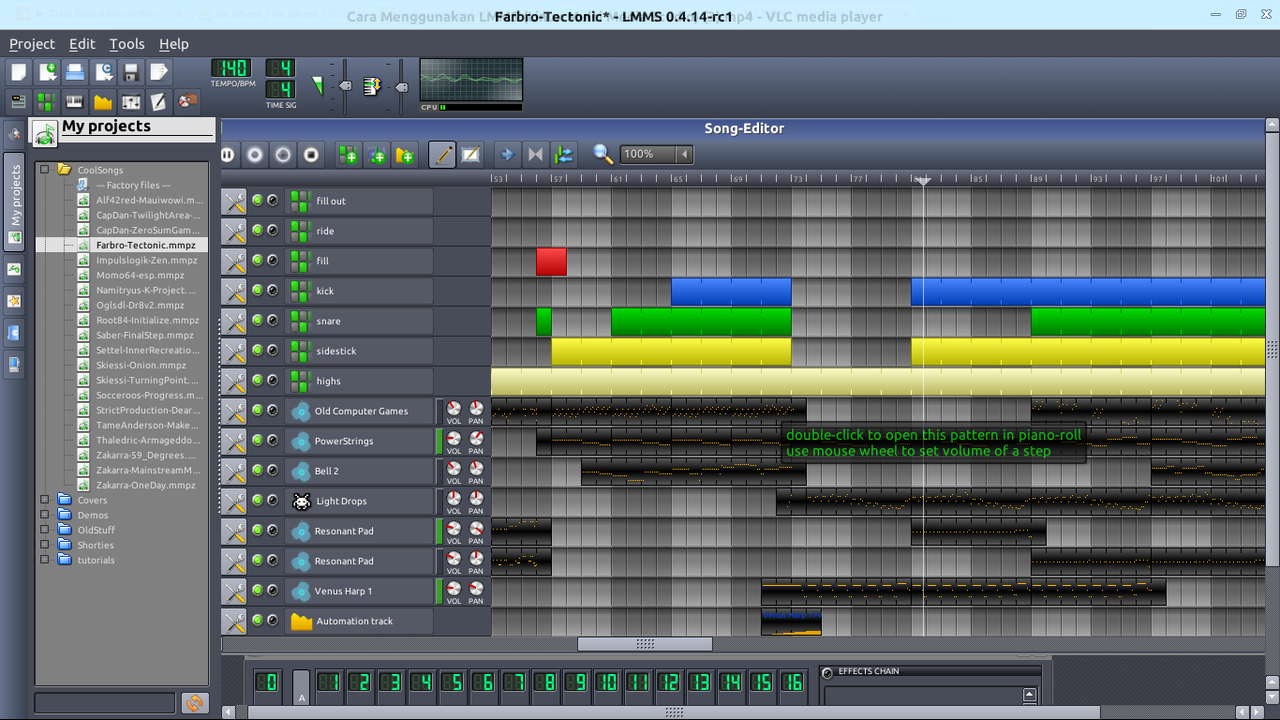1280x720 pixels.
Task: Open the Edit menu
Action: pyautogui.click(x=82, y=44)
